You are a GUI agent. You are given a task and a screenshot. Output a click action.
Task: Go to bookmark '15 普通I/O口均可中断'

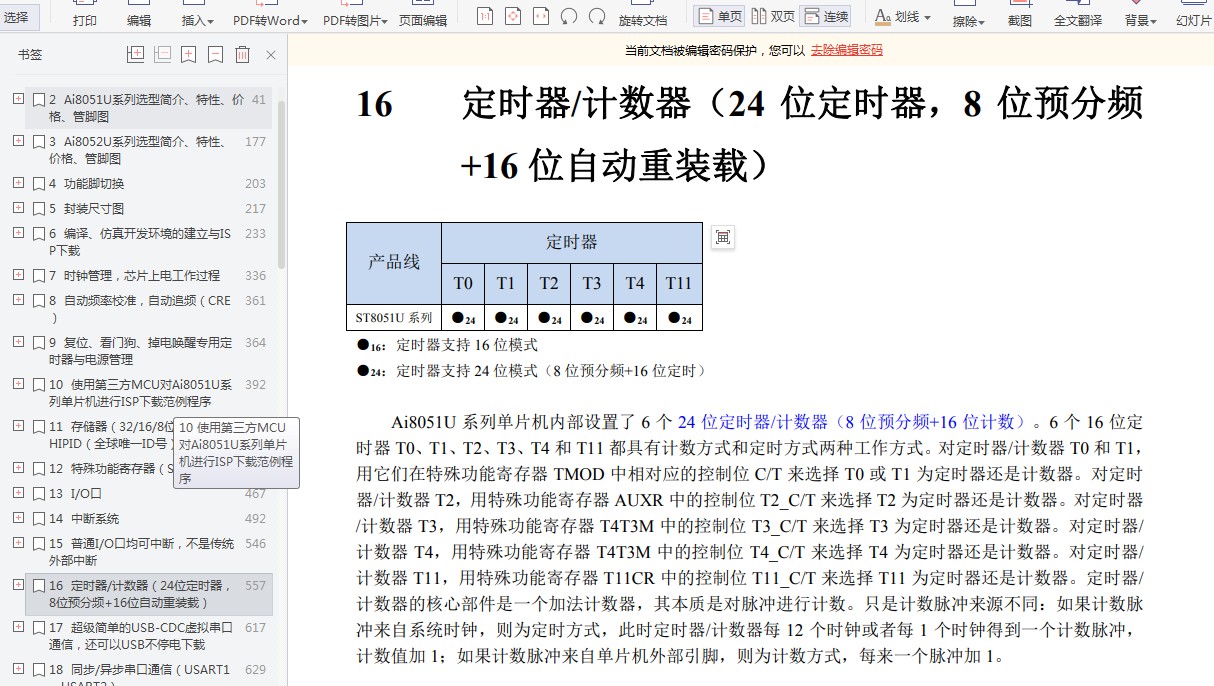pyautogui.click(x=141, y=552)
